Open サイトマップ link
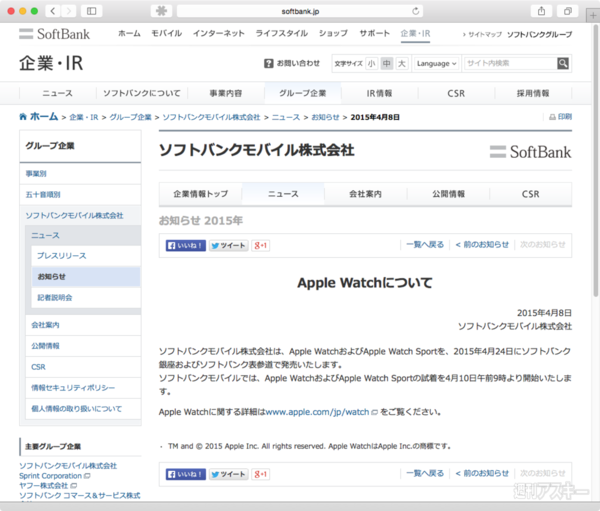The height and width of the screenshot is (511, 600). point(485,34)
